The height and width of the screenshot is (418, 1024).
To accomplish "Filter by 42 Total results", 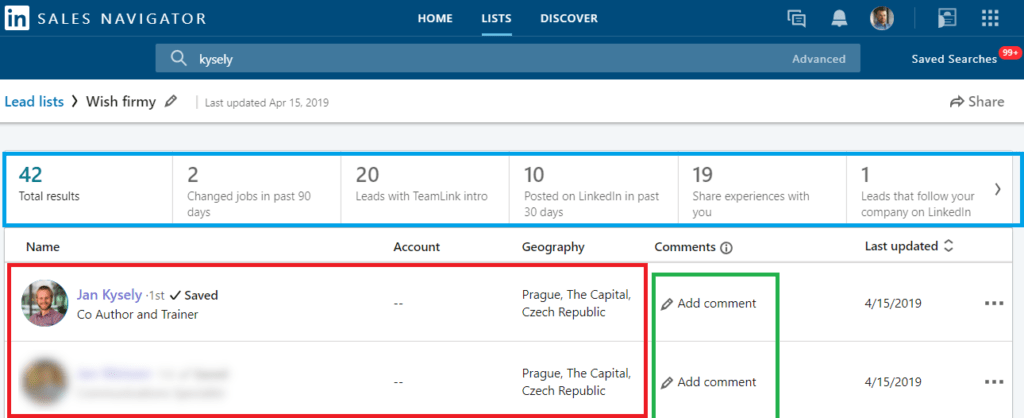I will pos(88,189).
